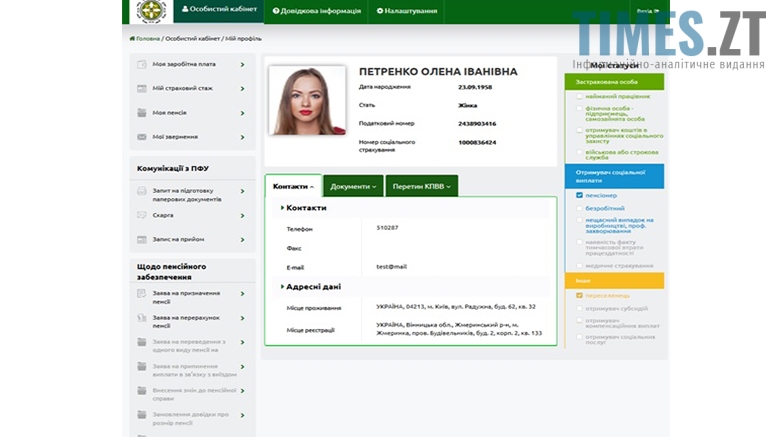
Task: Click the 'Скарга' sidebar icon
Action: click(143, 215)
